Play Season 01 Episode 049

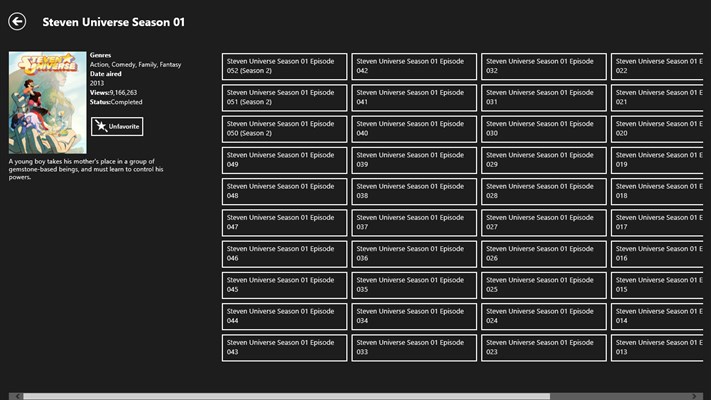(285, 161)
